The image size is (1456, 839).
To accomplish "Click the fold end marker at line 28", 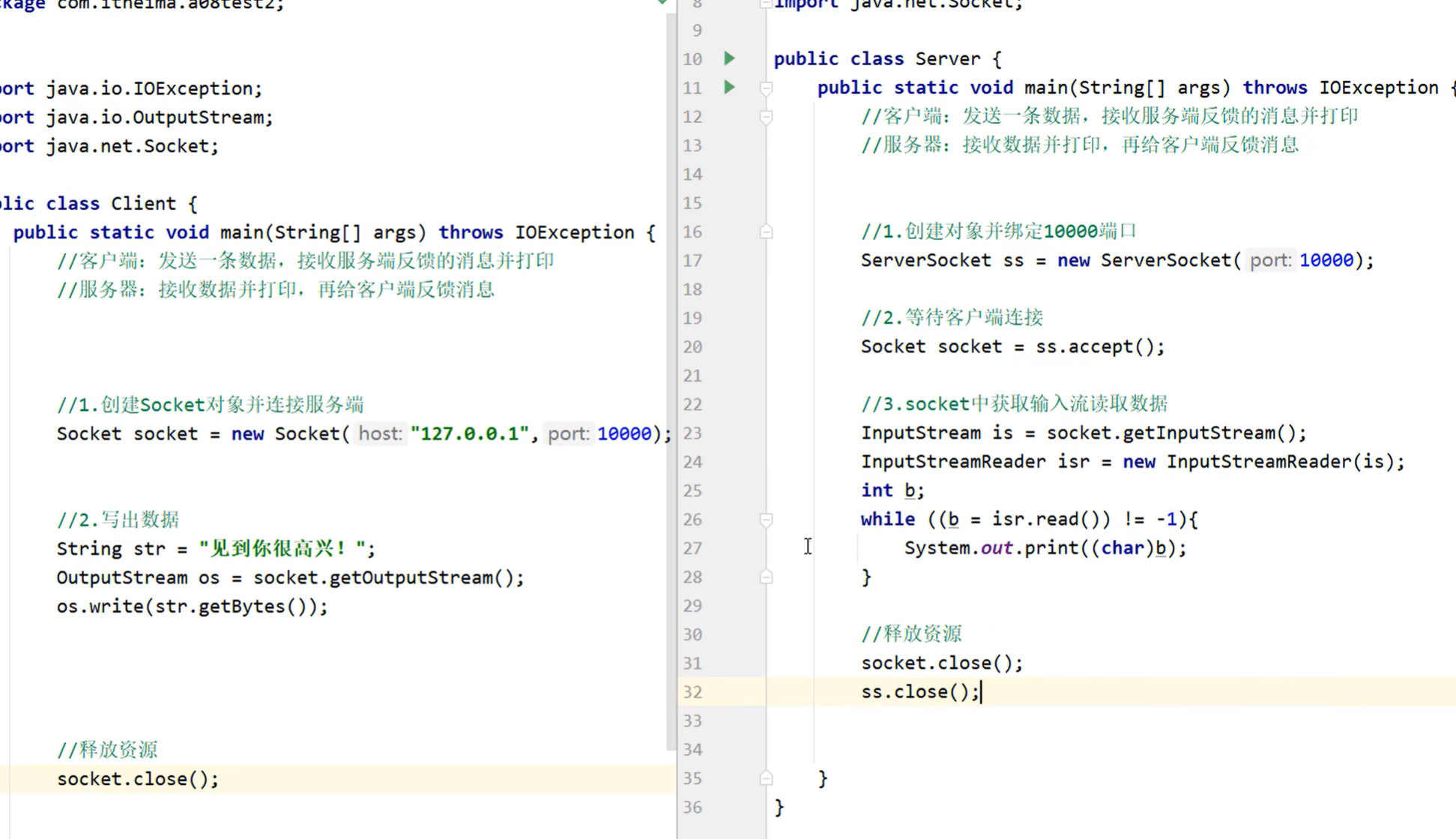I will (x=766, y=577).
